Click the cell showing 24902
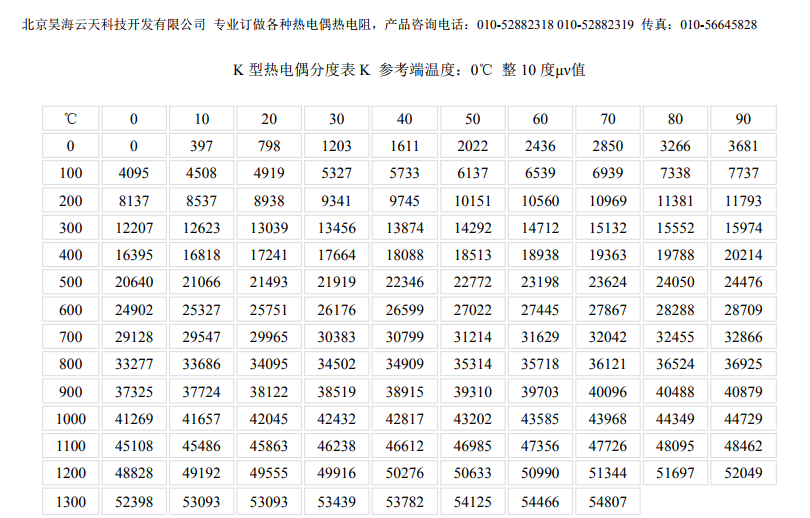 tap(134, 310)
